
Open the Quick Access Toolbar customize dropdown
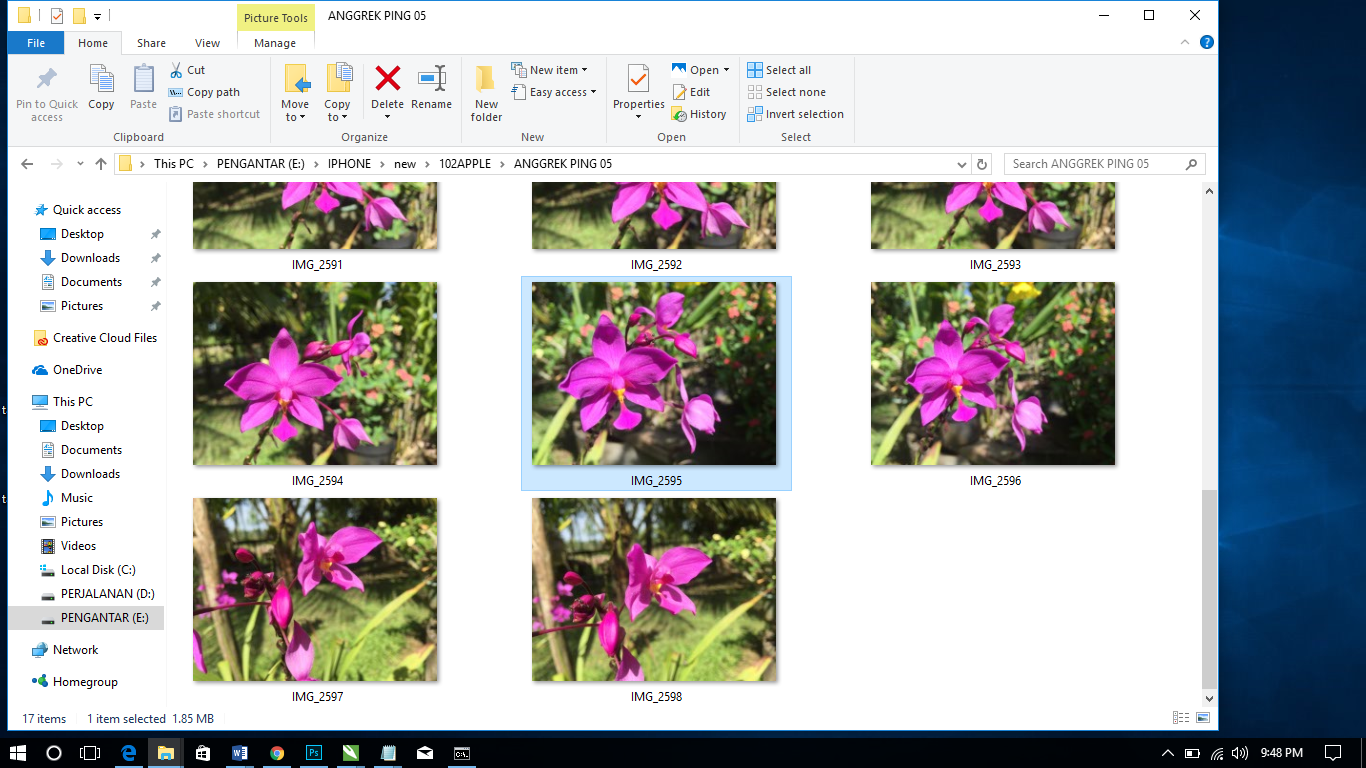pyautogui.click(x=97, y=16)
